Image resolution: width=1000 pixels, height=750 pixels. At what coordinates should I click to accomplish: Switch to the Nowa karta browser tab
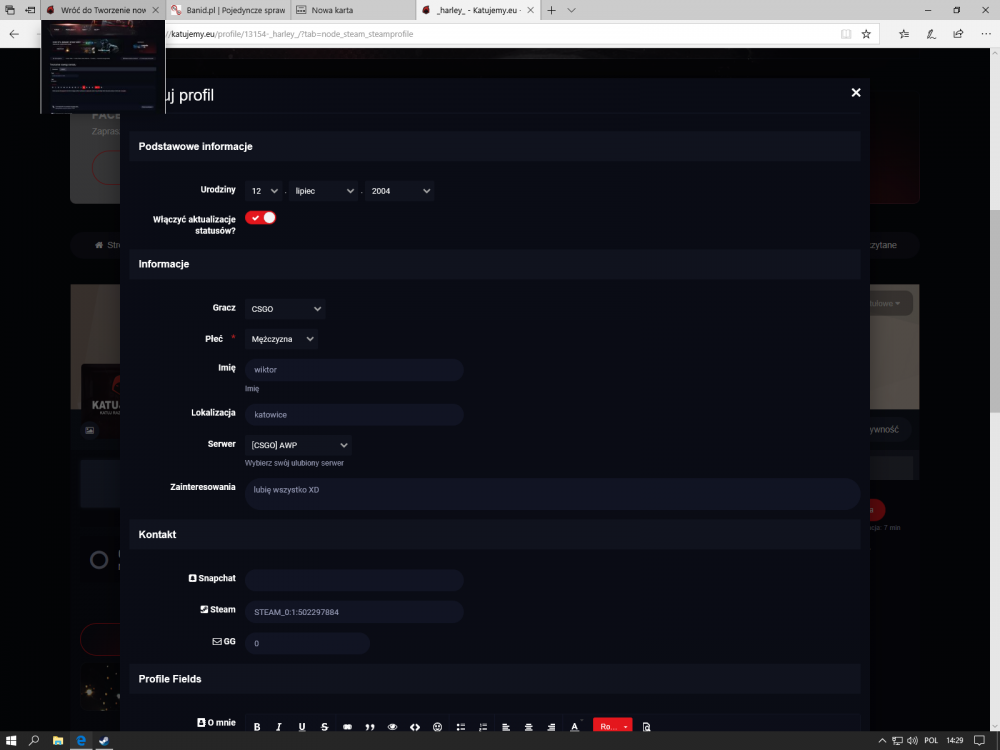pos(353,10)
